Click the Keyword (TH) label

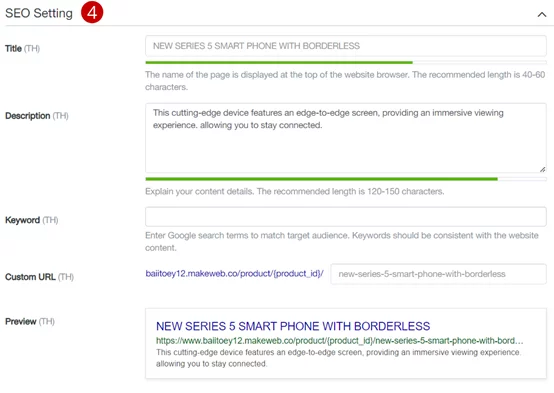pyautogui.click(x=31, y=220)
